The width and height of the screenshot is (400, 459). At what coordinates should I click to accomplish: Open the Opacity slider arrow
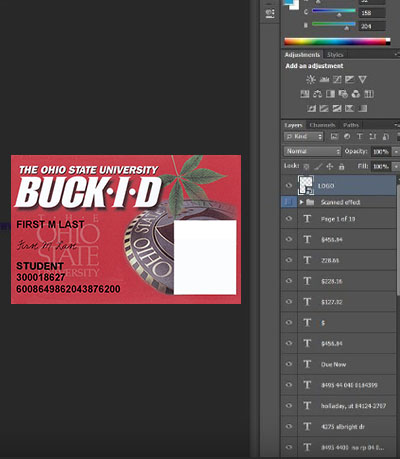[x=395, y=152]
